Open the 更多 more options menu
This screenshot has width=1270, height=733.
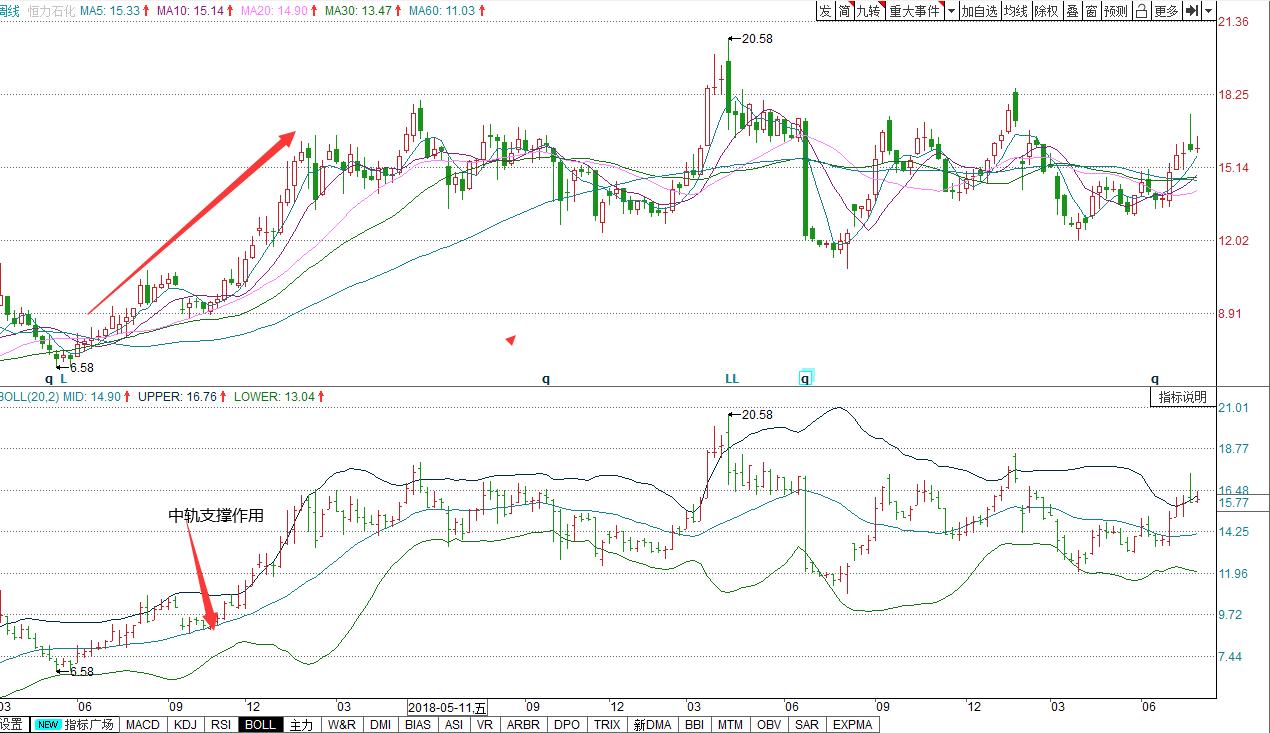[1166, 11]
